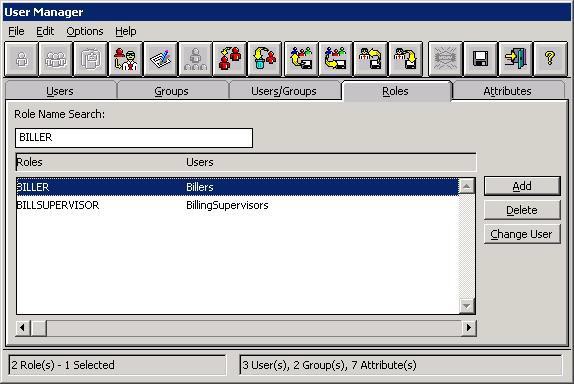Screen dimensions: 574x384
Task: Click the greyed single-user toolbar icon
Action: 21,59
